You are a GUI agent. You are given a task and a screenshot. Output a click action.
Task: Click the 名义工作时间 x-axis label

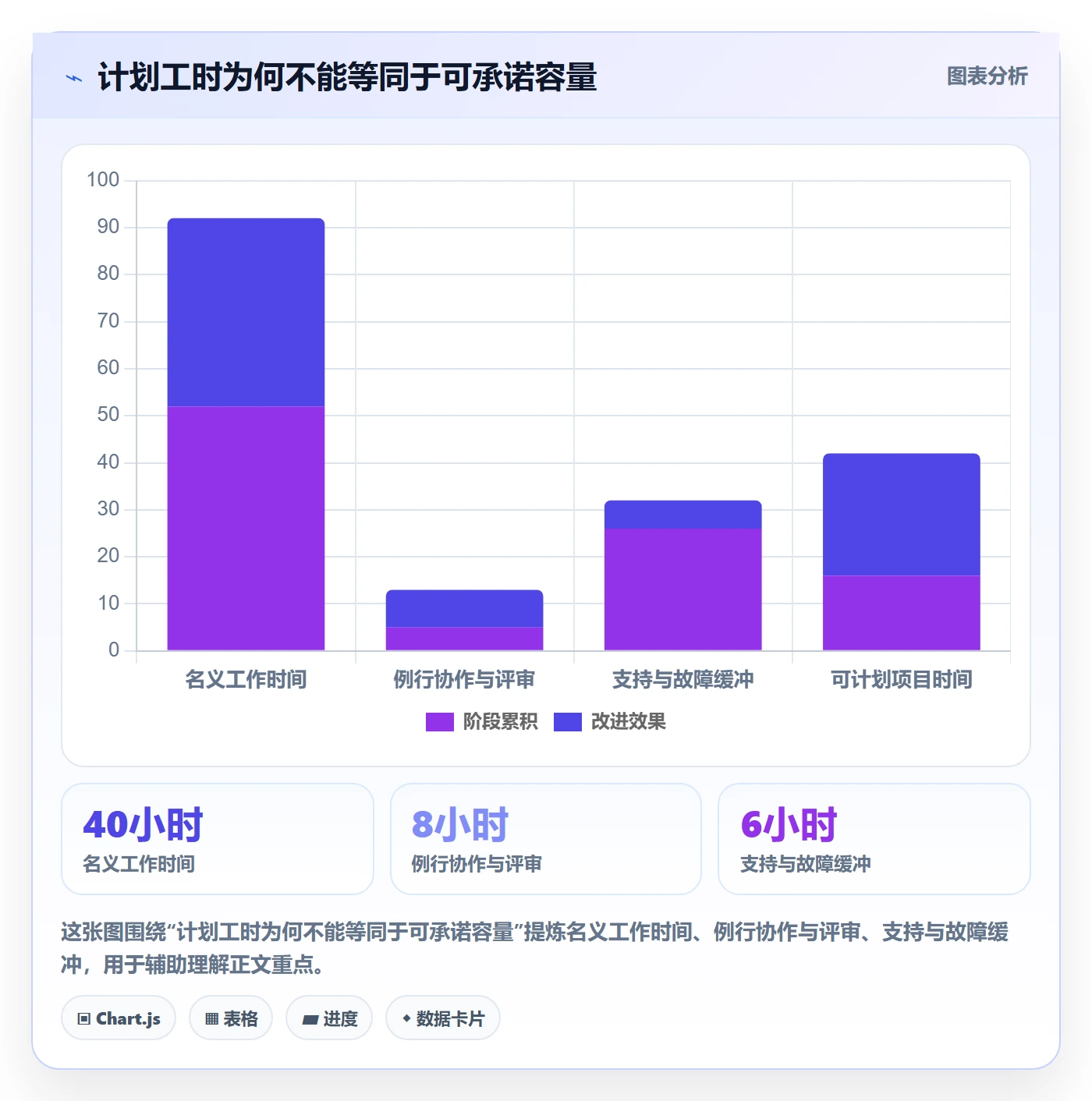click(x=246, y=679)
